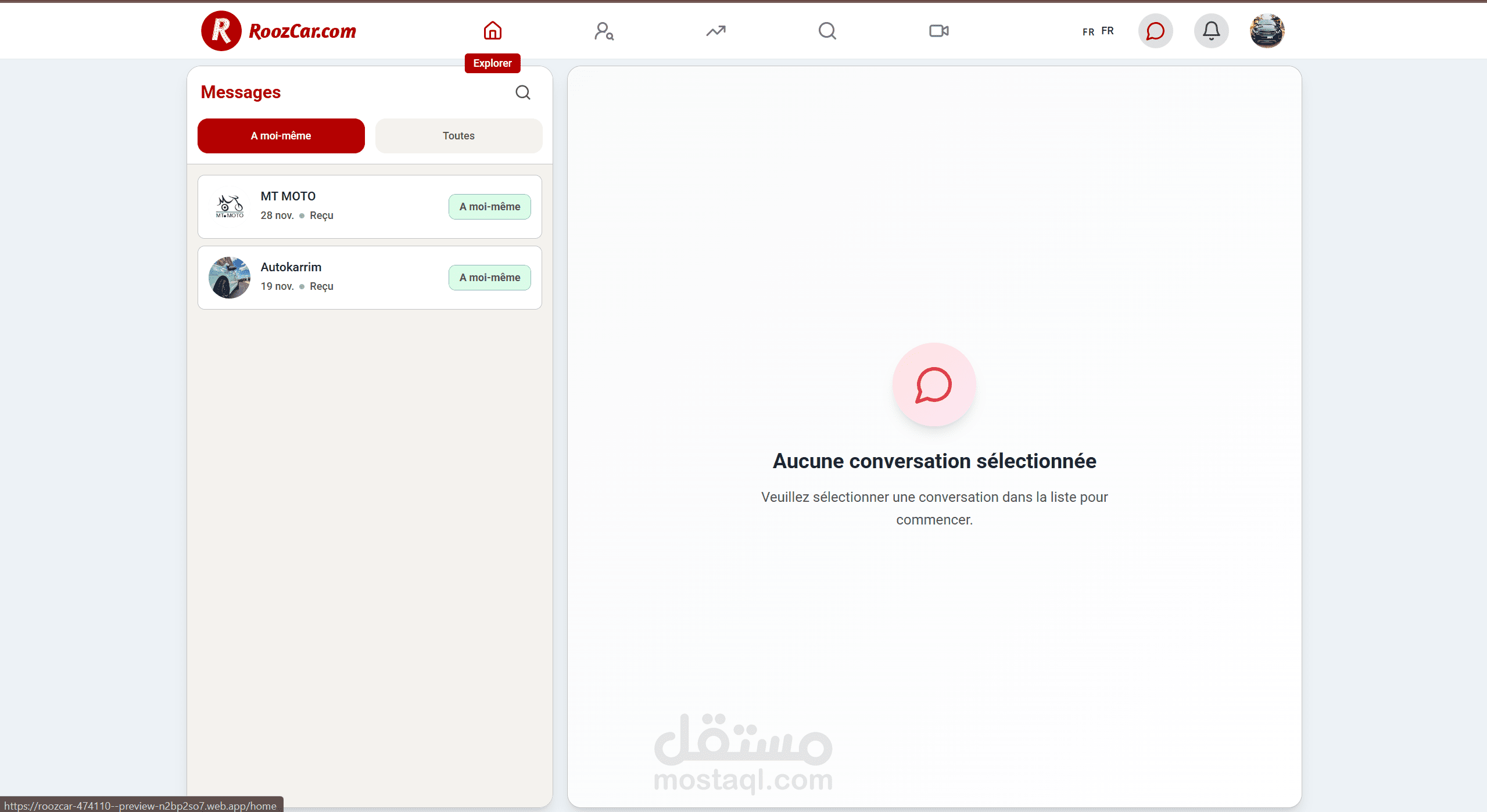
Task: Click the large pink chat bubble icon
Action: tap(934, 385)
